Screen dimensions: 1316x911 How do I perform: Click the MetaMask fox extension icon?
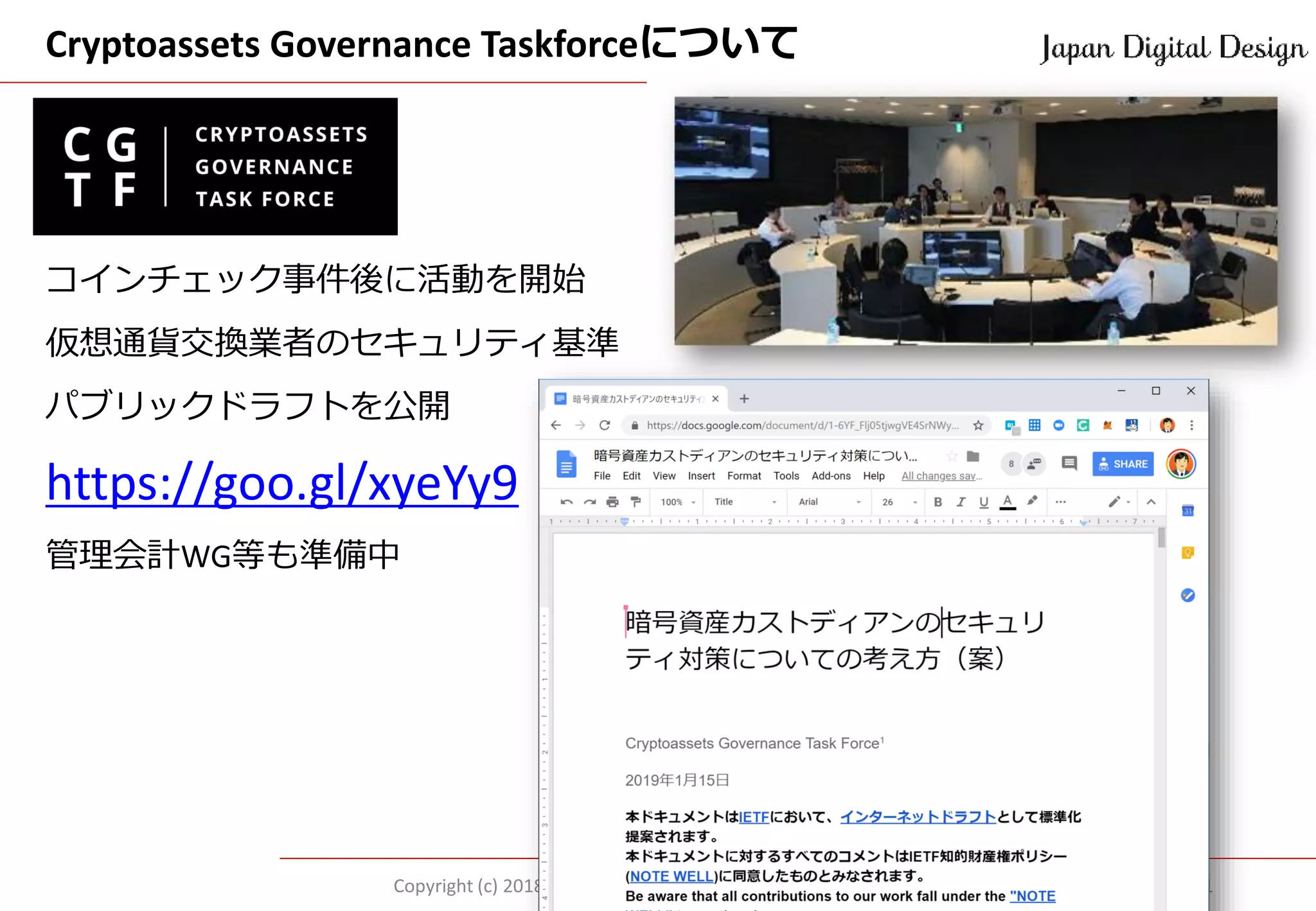[1107, 425]
